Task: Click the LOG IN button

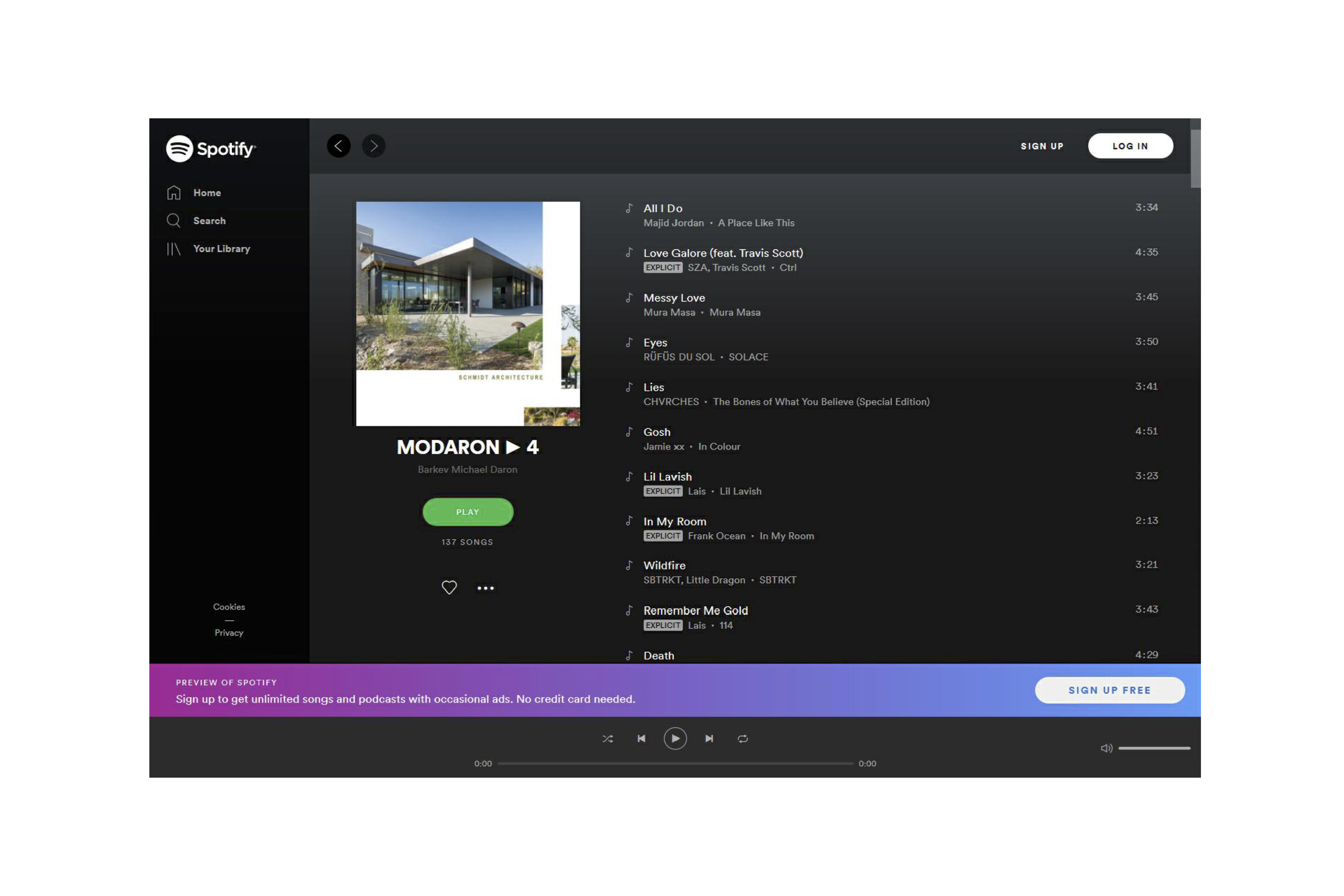Action: [x=1129, y=146]
